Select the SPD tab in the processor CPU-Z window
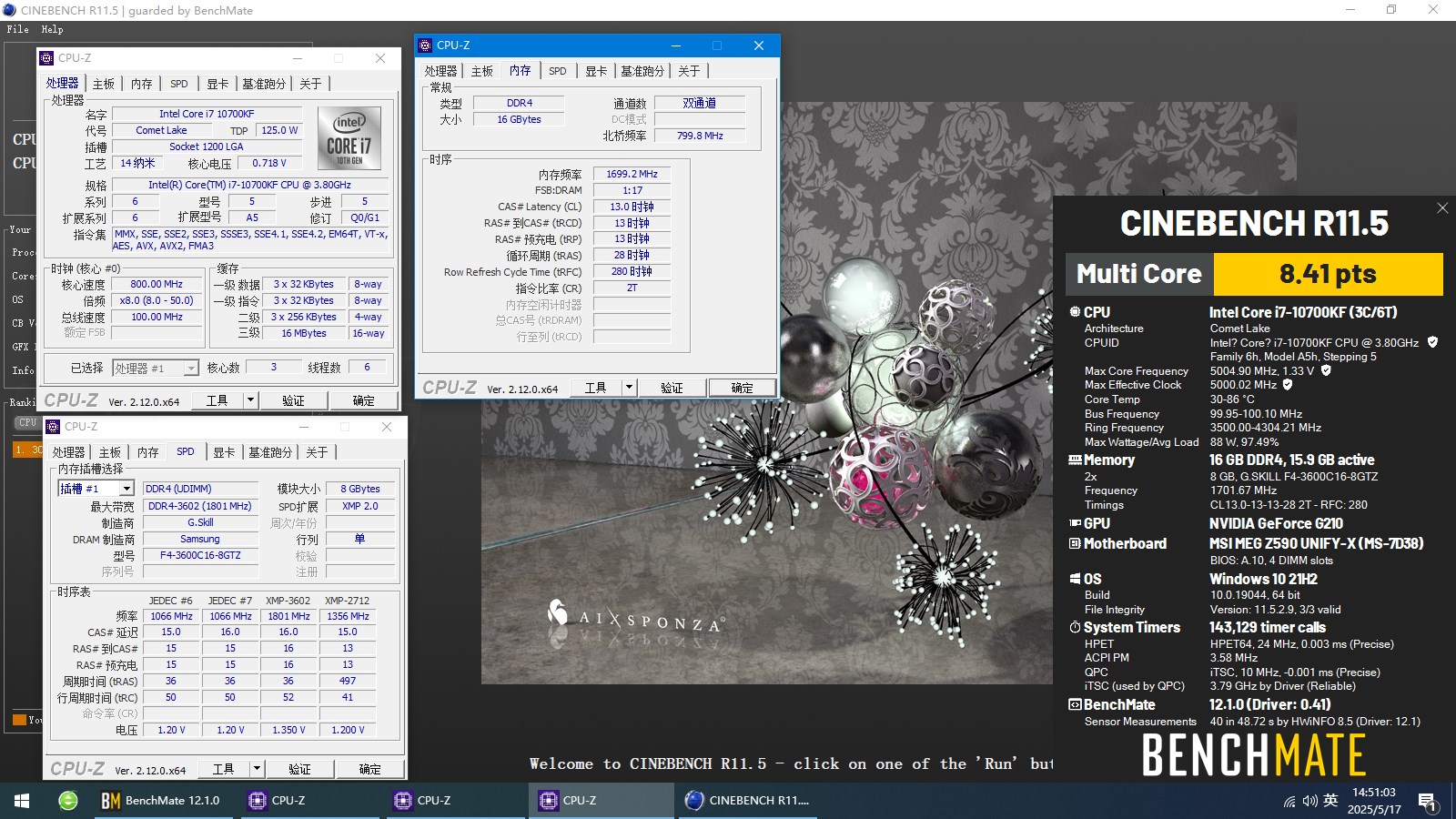 click(179, 84)
